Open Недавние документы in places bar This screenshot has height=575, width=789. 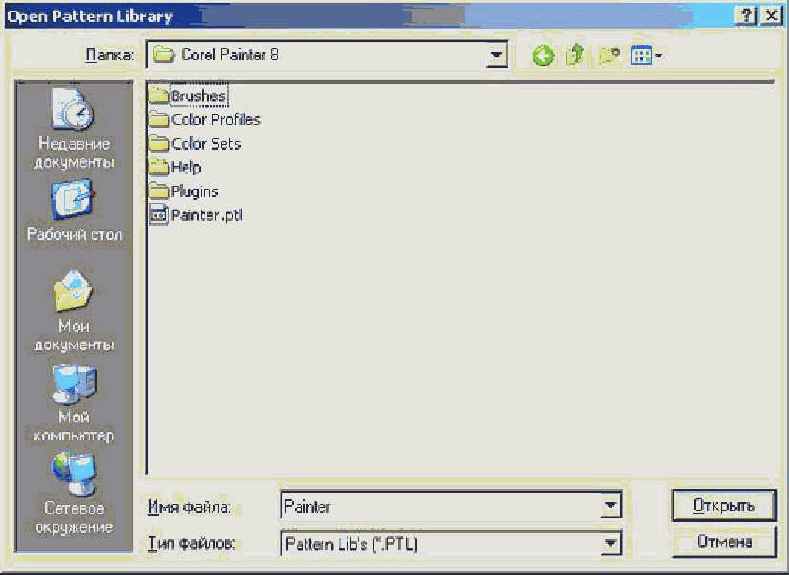click(x=74, y=129)
